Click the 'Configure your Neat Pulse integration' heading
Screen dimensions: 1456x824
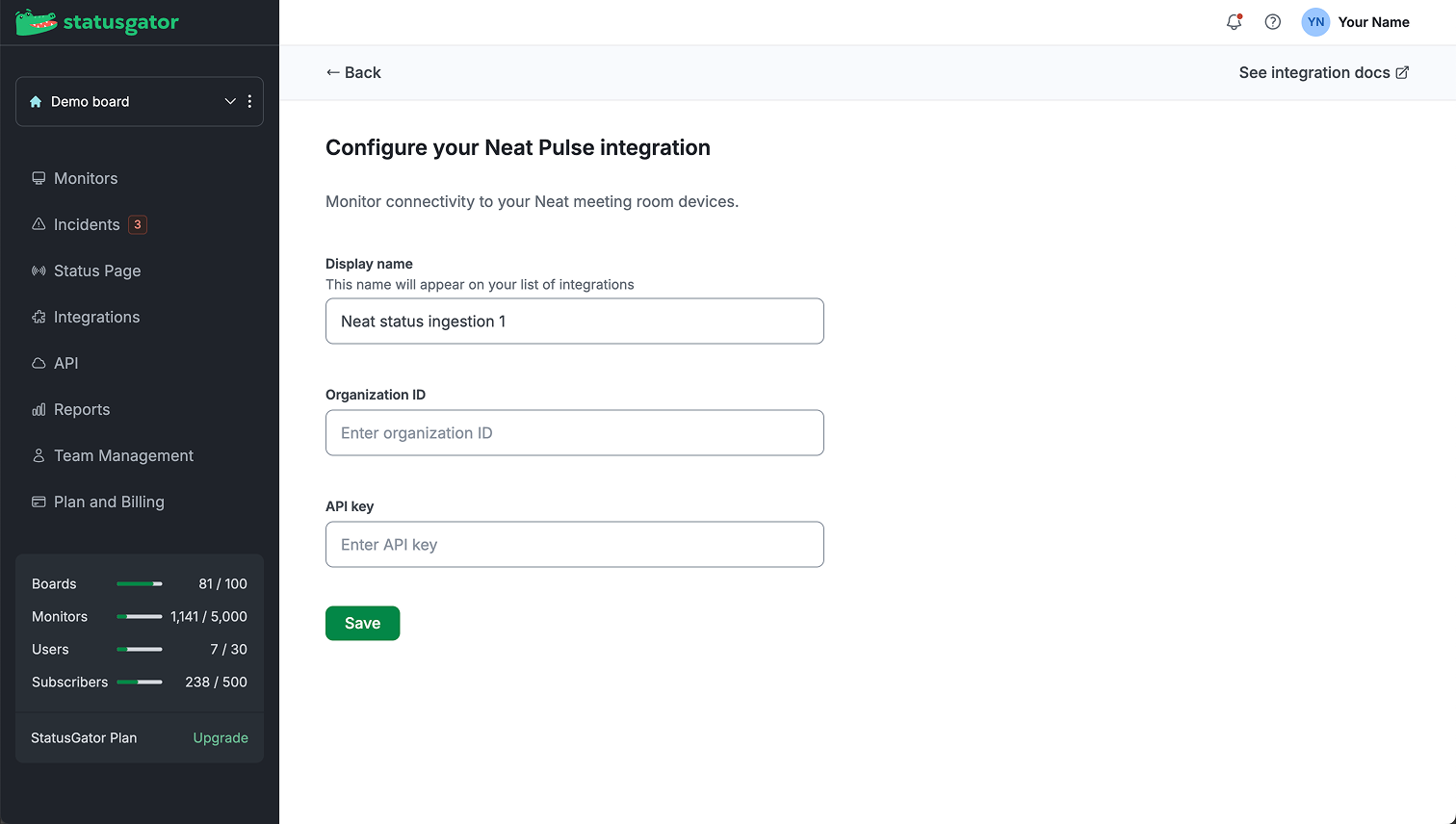coord(518,147)
